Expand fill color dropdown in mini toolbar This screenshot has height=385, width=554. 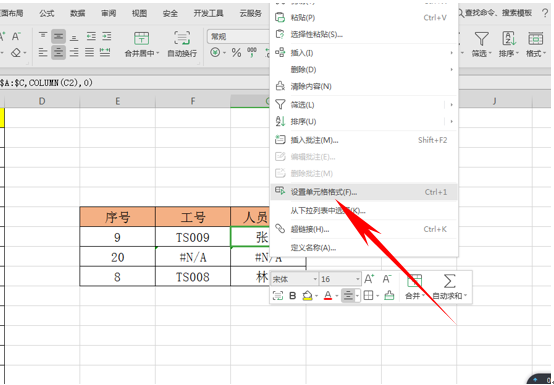click(x=317, y=296)
